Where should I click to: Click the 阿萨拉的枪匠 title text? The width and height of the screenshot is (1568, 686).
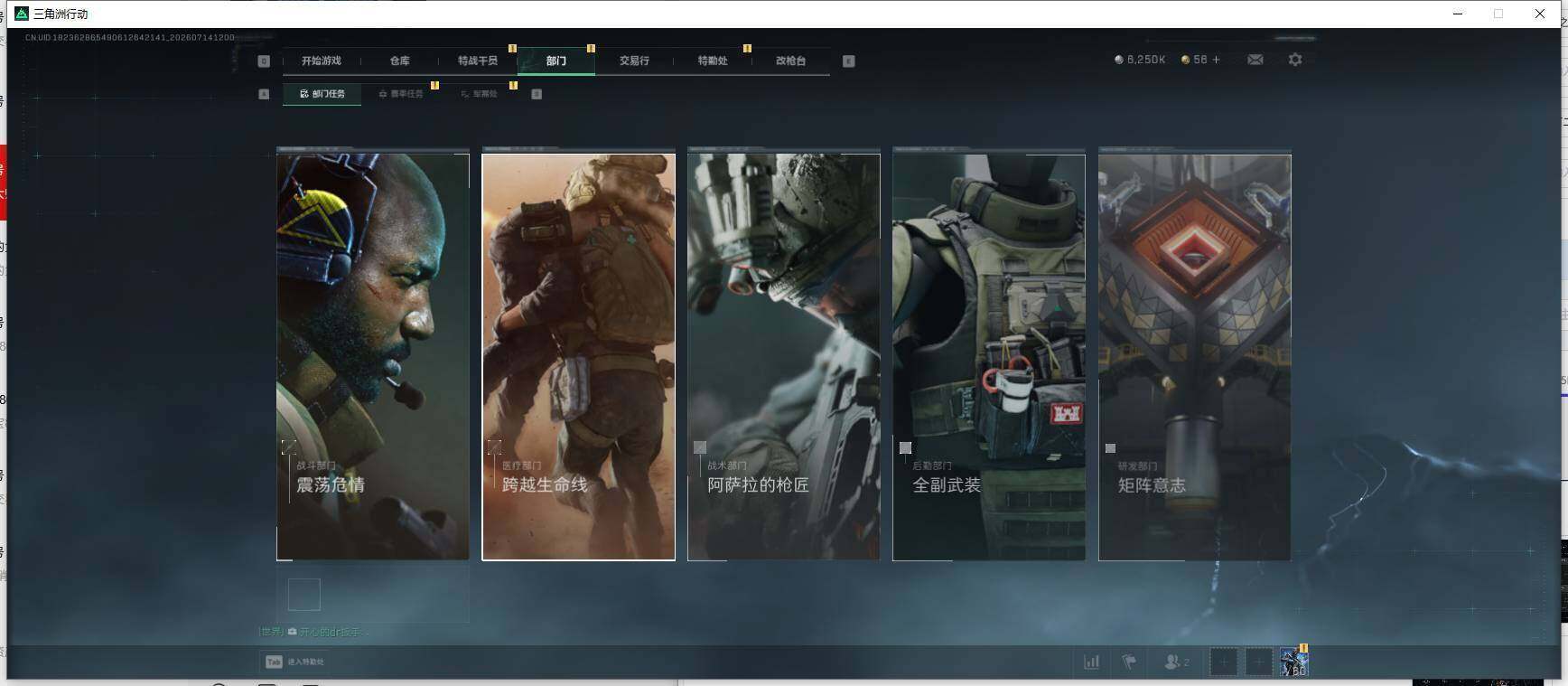tap(758, 485)
